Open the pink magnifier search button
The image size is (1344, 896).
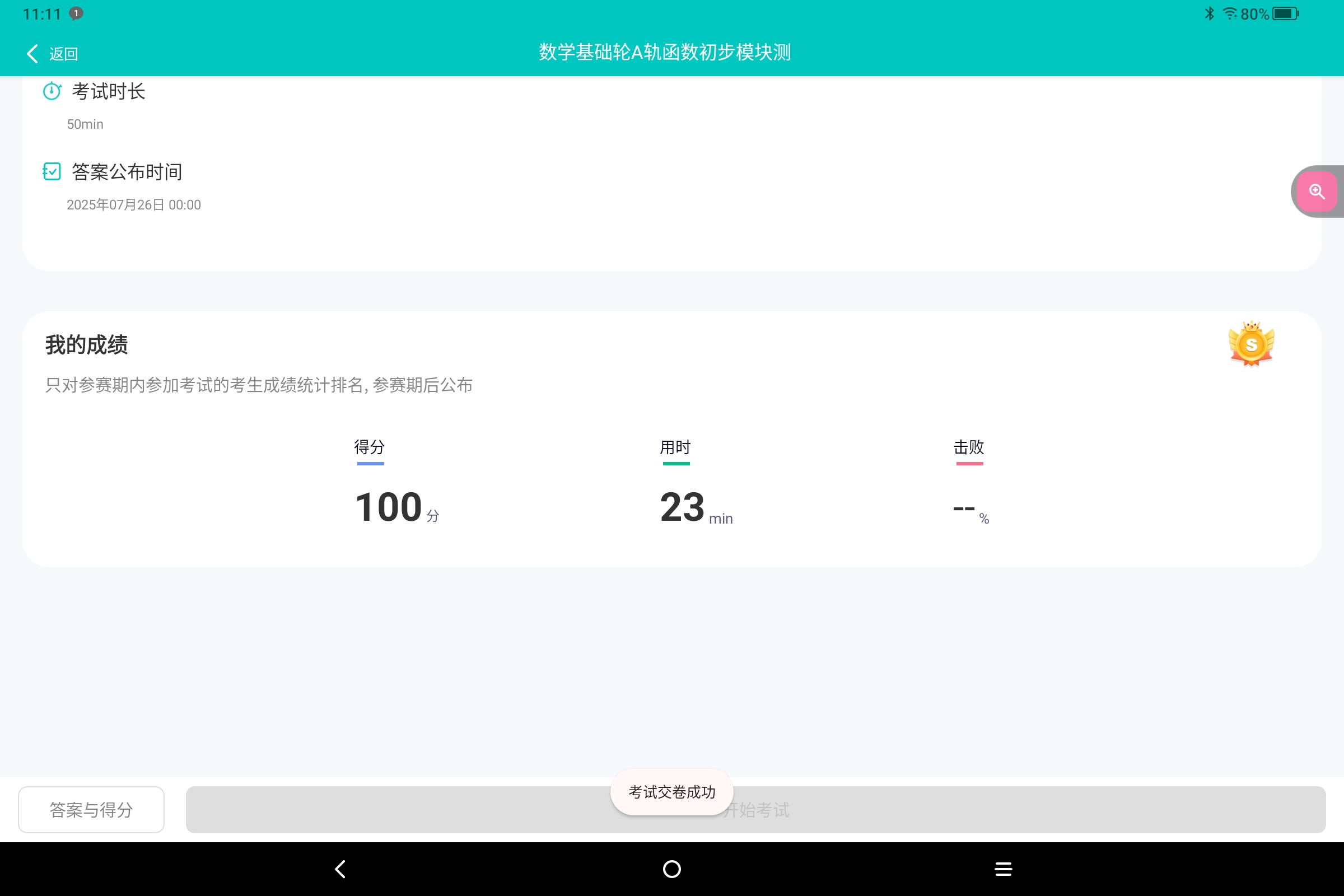tap(1317, 192)
